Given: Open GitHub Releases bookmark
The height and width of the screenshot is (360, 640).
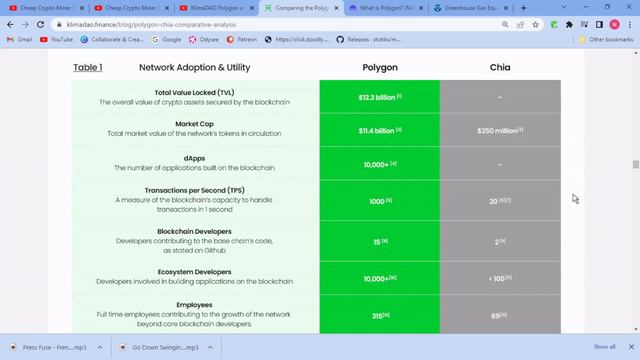Looking at the screenshot, I should coord(368,40).
